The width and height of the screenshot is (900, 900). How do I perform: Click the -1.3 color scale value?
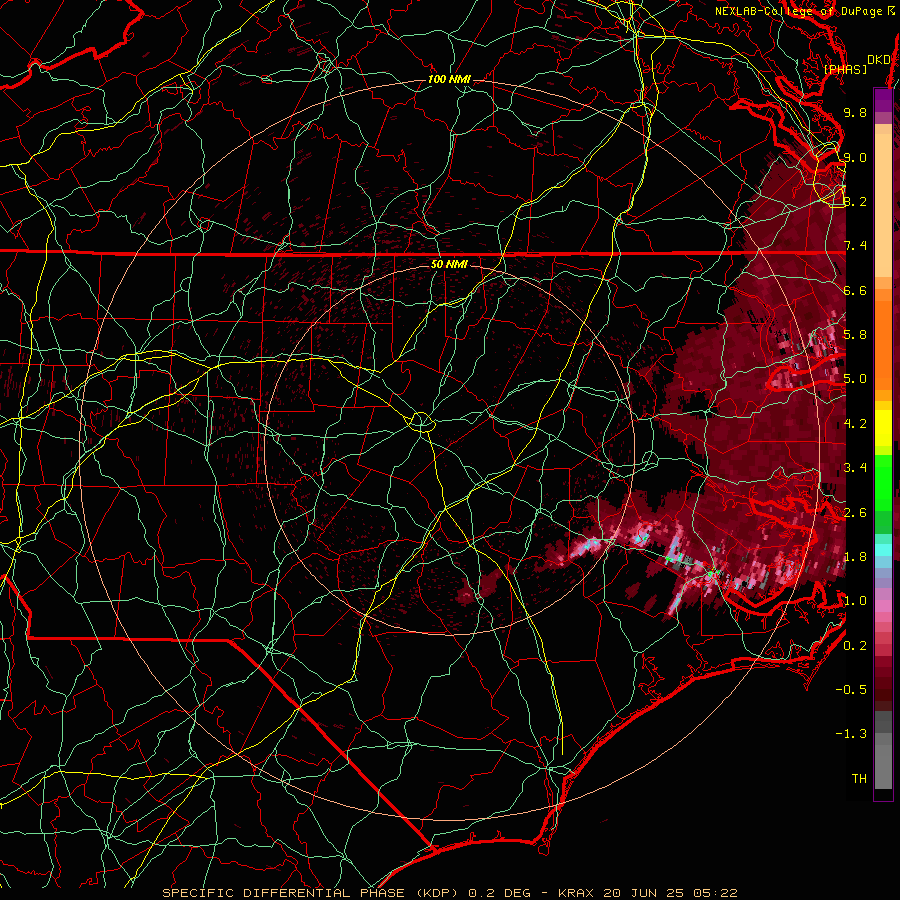tap(851, 734)
